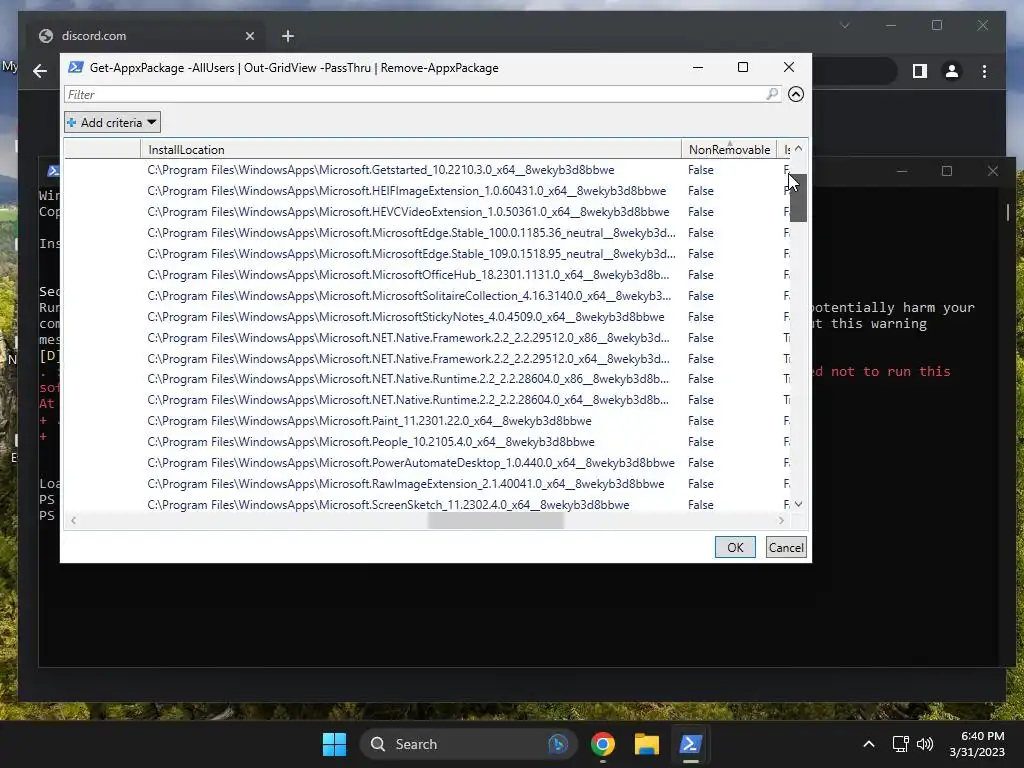Click the vertical scrollbar up arrow
Viewport: 1024px width, 768px height.
pos(798,149)
